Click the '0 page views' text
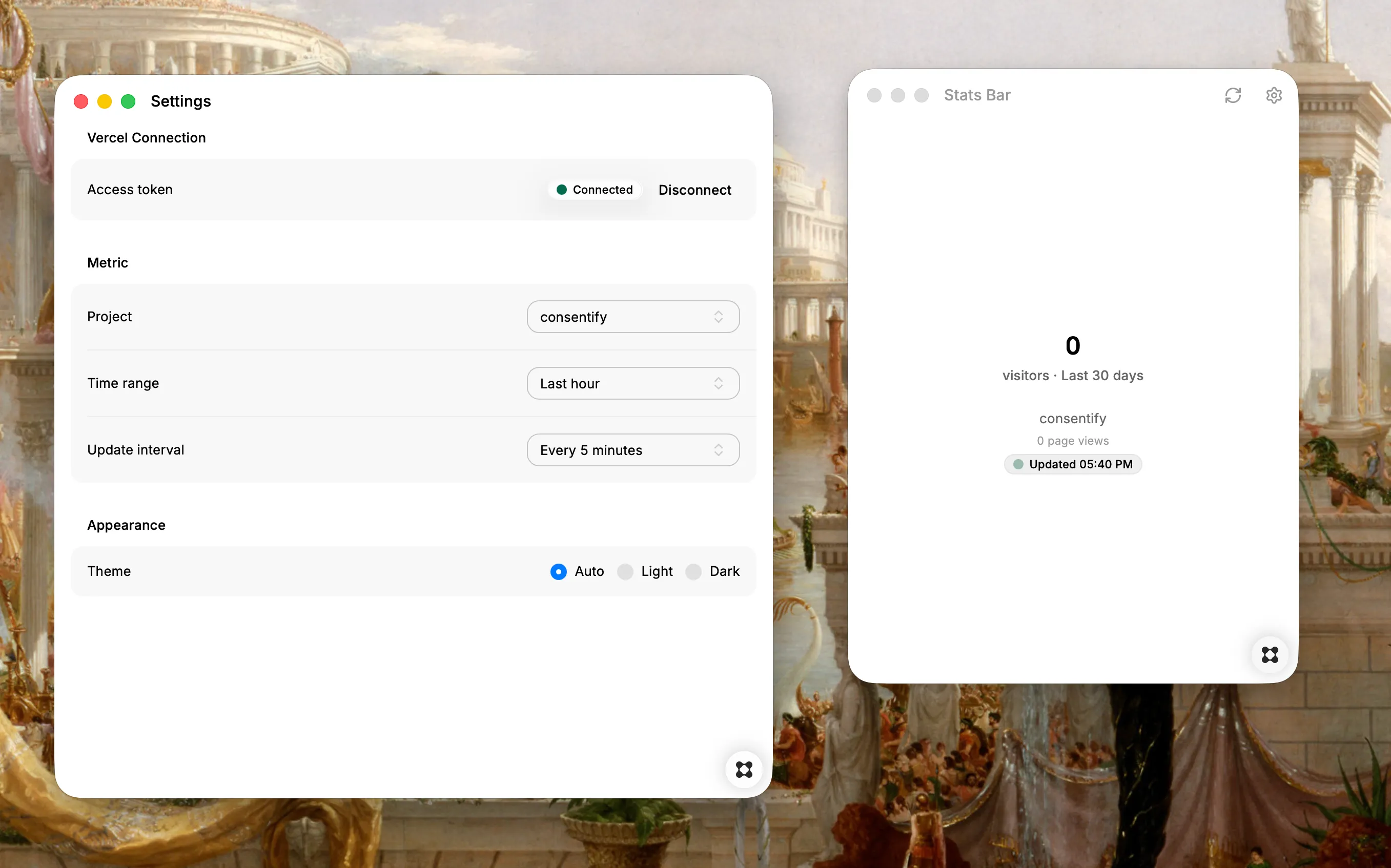Screen dimensions: 1391x868 (1072, 441)
